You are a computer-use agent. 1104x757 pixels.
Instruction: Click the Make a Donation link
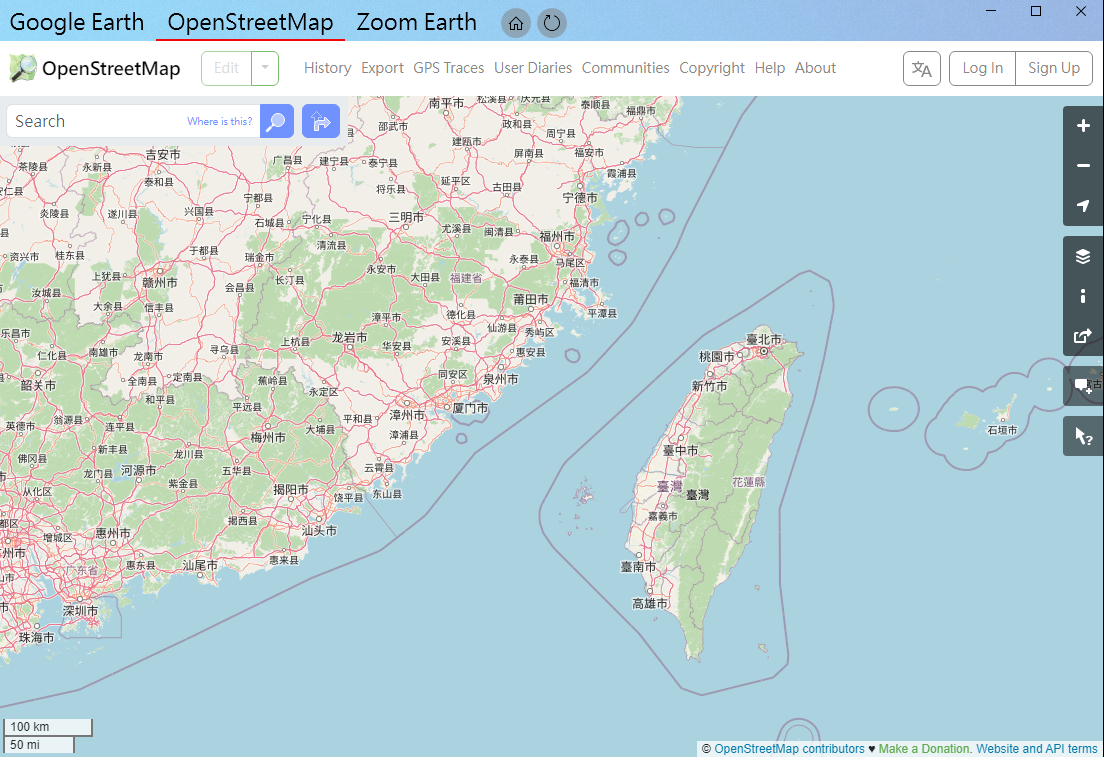point(924,749)
